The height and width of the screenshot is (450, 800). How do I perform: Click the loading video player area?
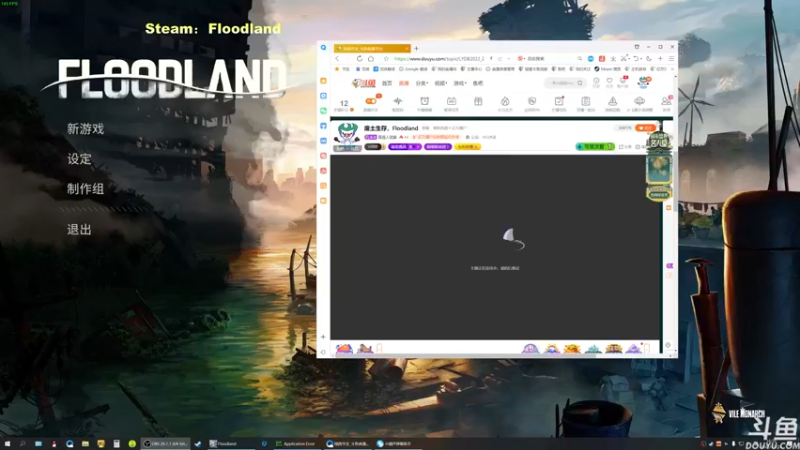tap(495, 246)
